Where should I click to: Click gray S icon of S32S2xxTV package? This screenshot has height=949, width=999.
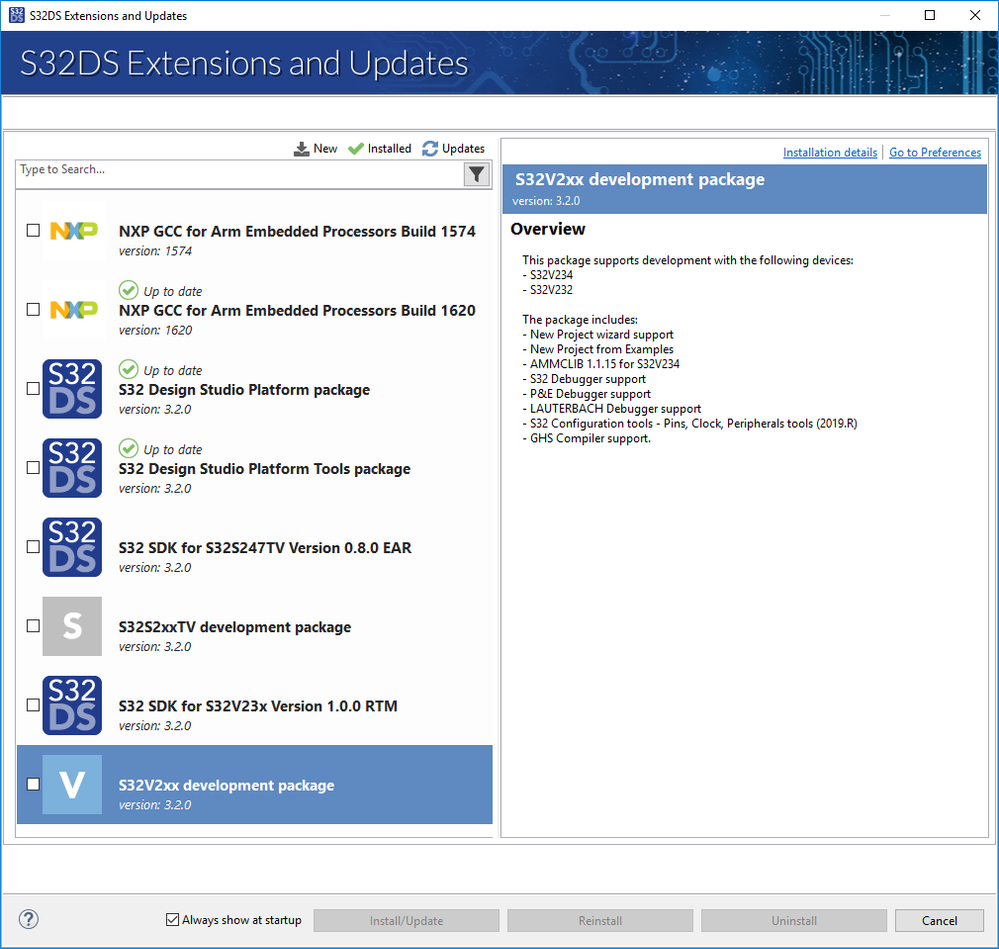tap(72, 626)
